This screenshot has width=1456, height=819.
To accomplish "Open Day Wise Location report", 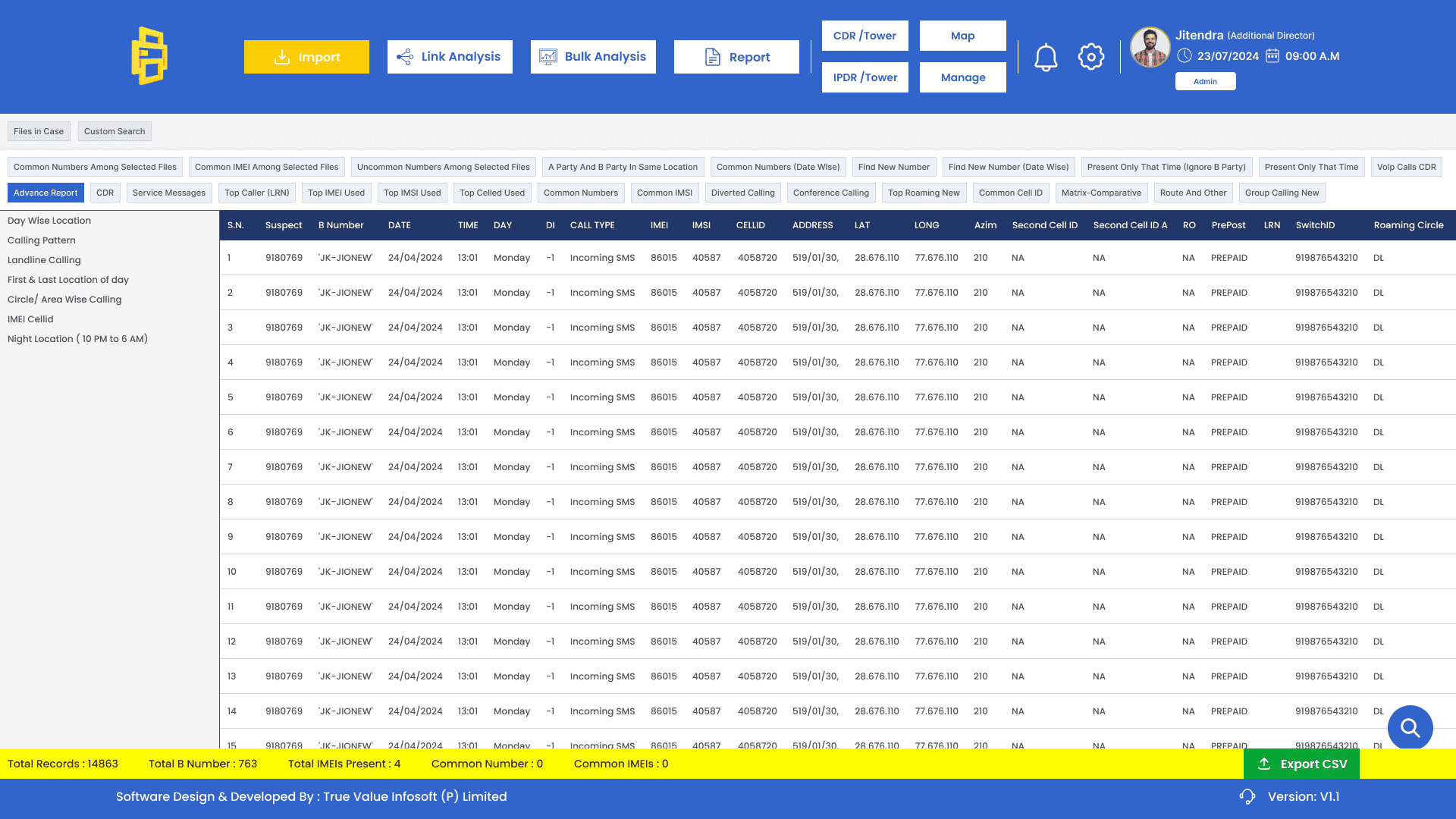I will (x=49, y=221).
